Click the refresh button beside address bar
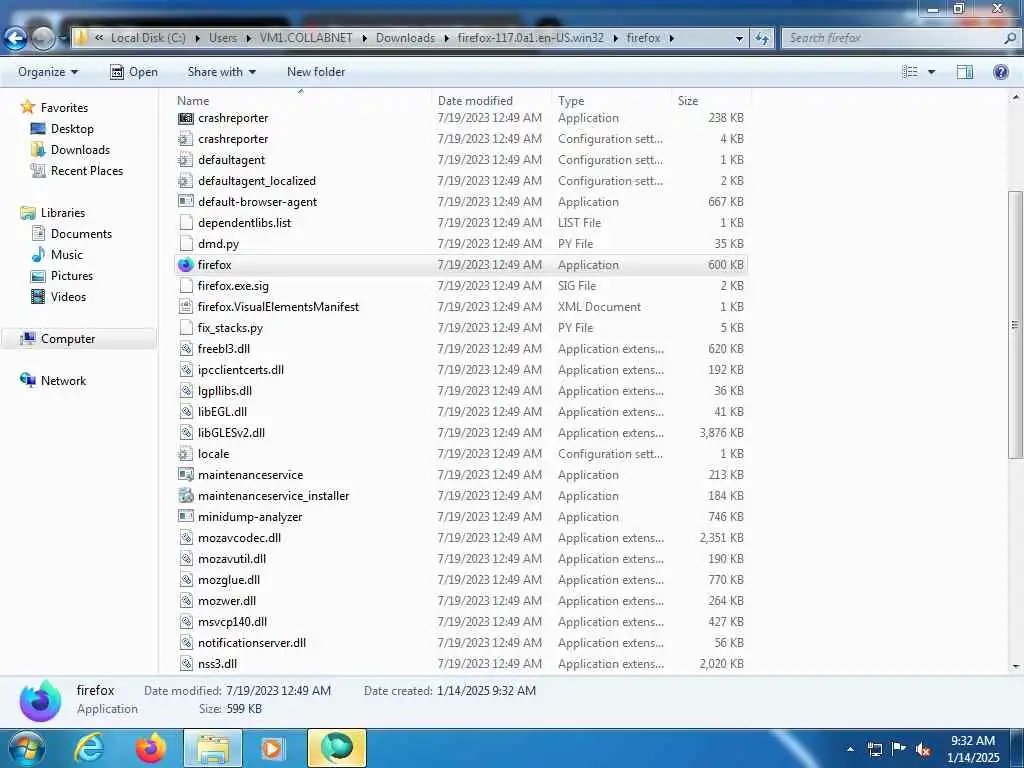Screen dimensions: 1024x768 [761, 38]
